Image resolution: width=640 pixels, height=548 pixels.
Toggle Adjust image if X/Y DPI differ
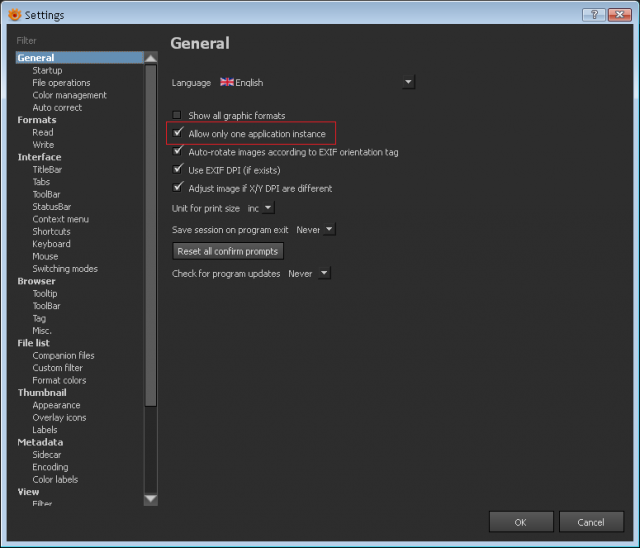coord(177,188)
